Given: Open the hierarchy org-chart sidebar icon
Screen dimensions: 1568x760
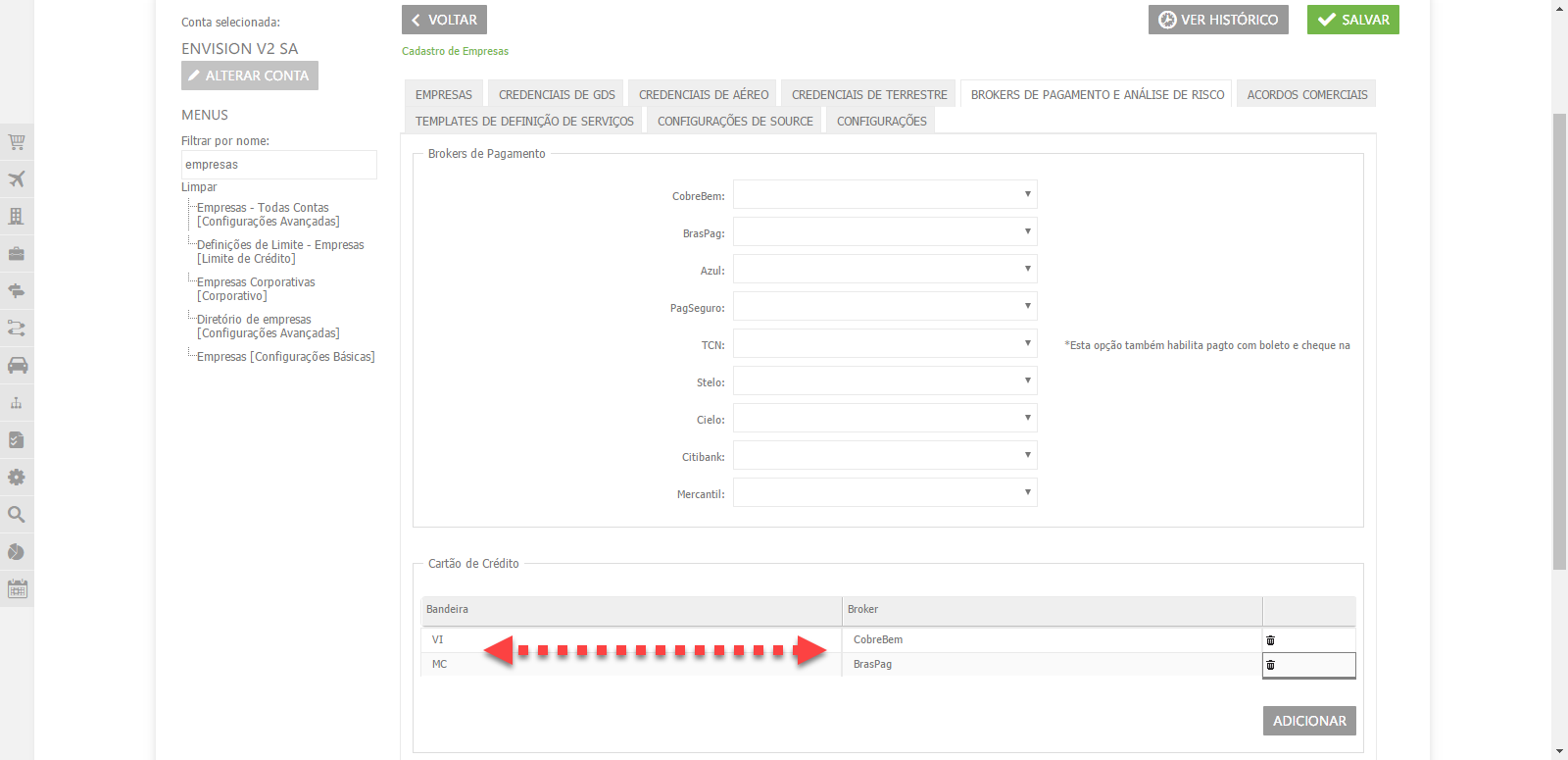Looking at the screenshot, I should pos(17,403).
